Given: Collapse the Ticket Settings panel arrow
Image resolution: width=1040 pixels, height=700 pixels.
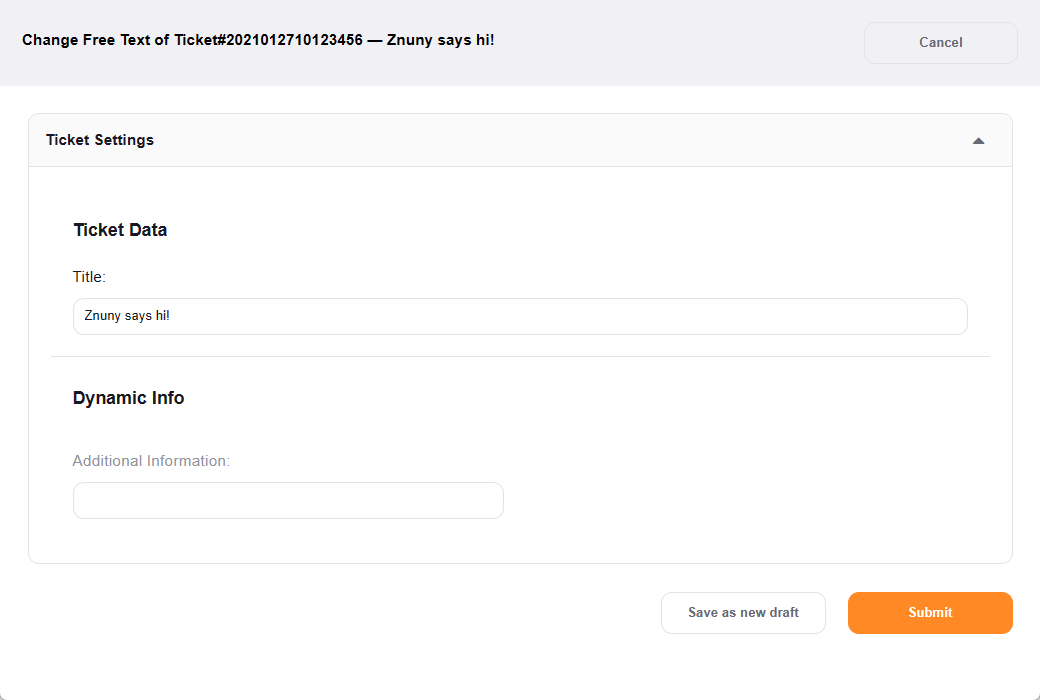Looking at the screenshot, I should pos(978,141).
